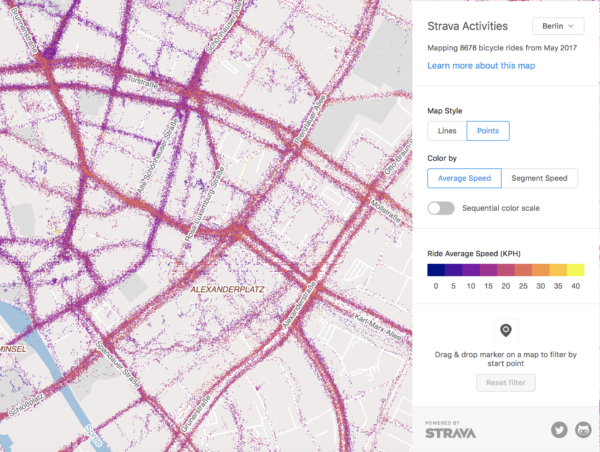Click the purple 10 KPH color swatch
This screenshot has height=452, width=600.
[x=470, y=269]
